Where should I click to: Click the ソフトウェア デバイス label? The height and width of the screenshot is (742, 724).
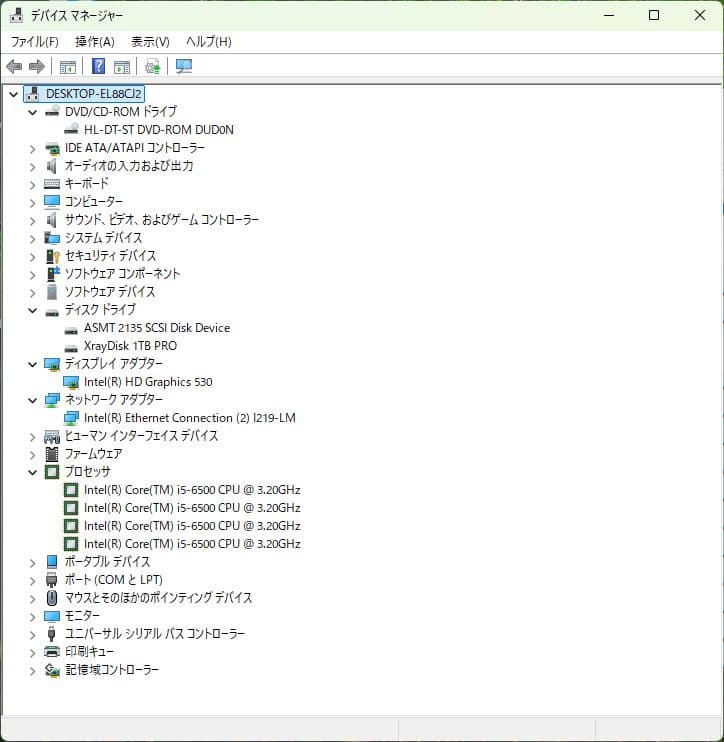click(110, 292)
